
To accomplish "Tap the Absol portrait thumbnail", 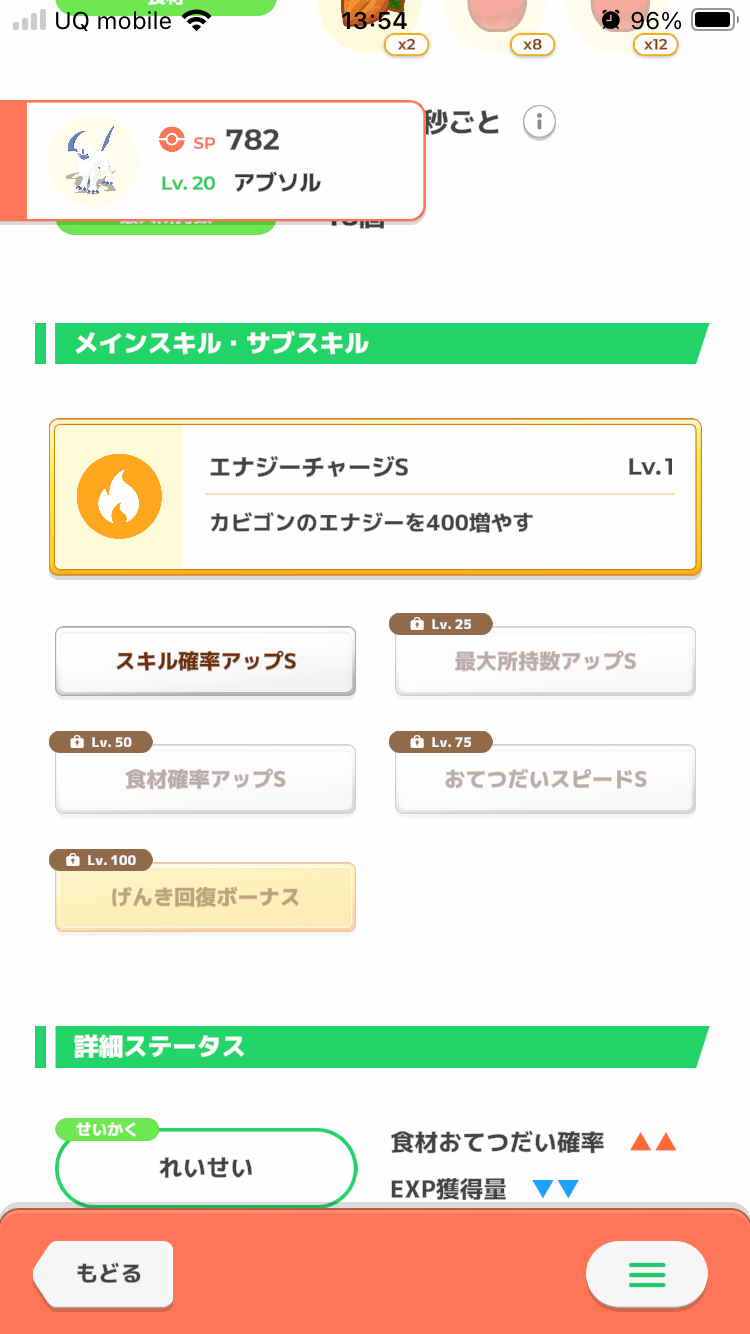I will click(x=92, y=161).
